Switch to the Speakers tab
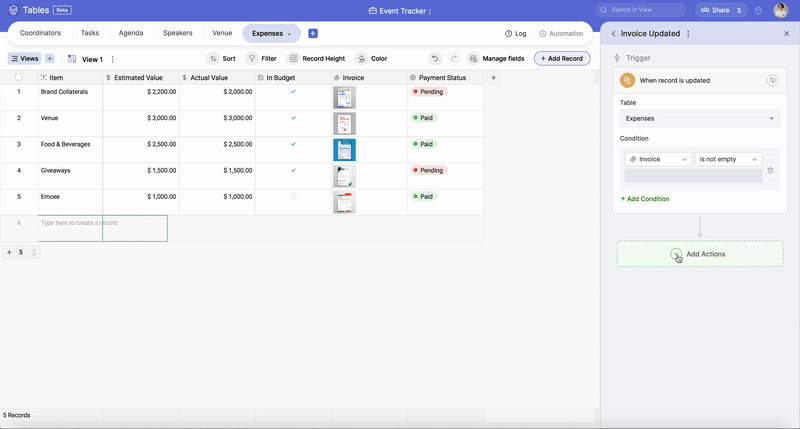Viewport: 800px width, 429px height. pyautogui.click(x=178, y=33)
